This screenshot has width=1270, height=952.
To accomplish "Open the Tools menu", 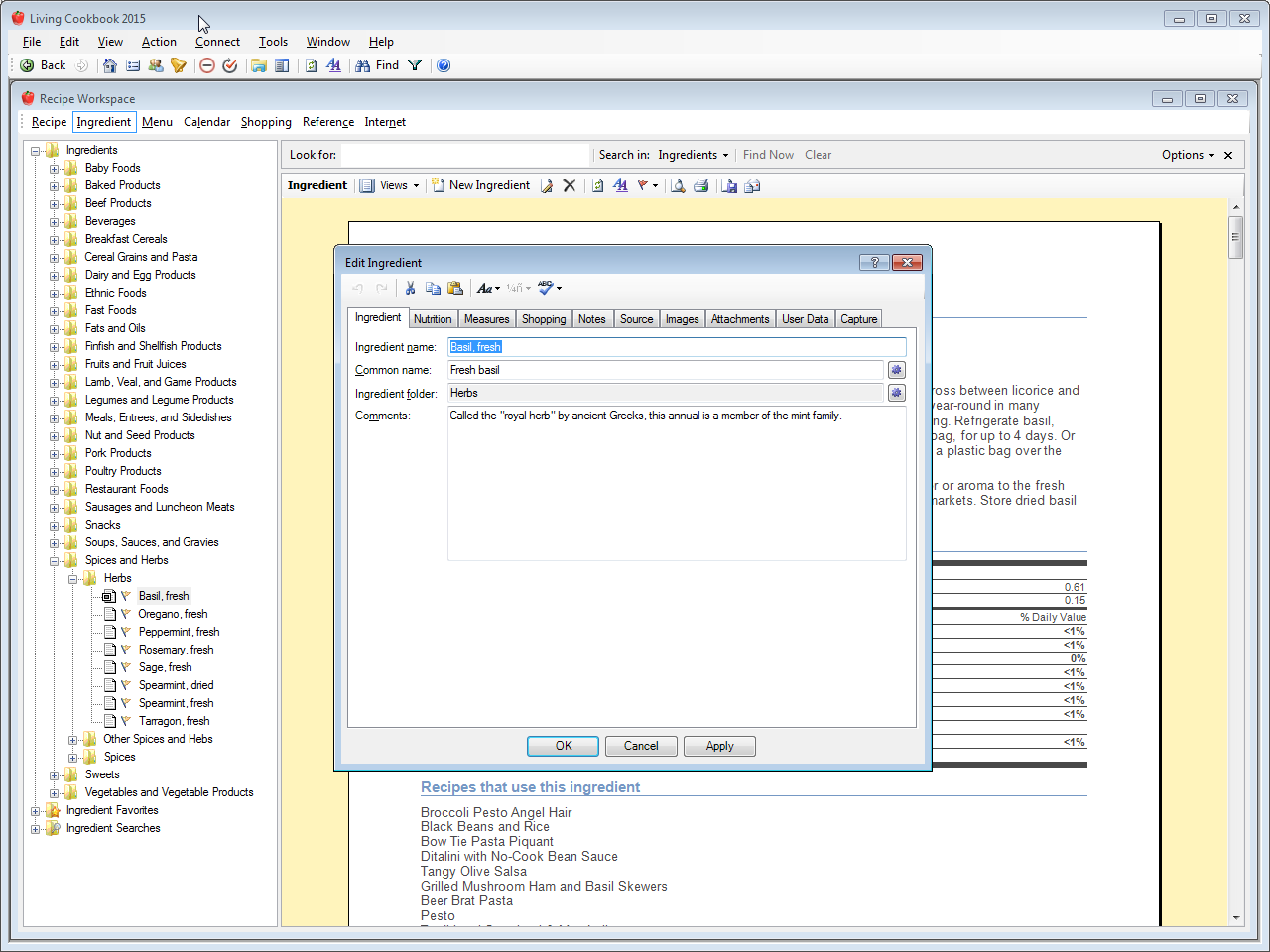I will point(273,42).
